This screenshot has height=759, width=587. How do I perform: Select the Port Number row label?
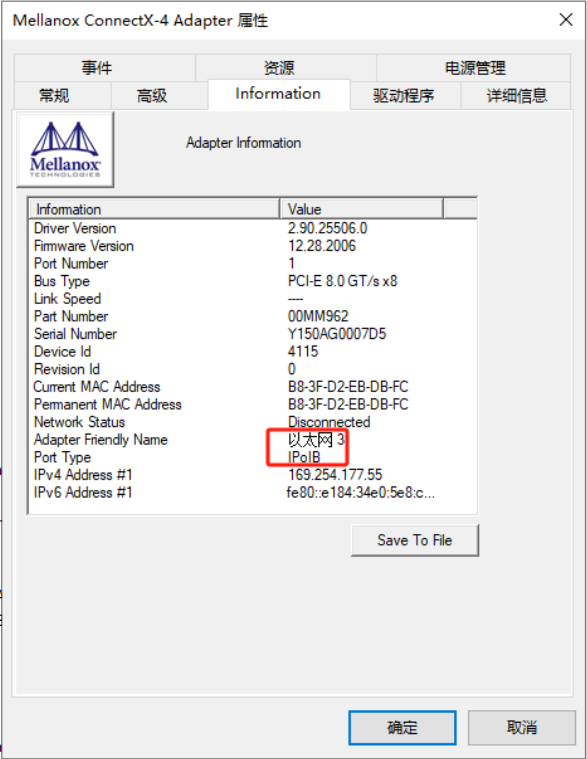(71, 263)
